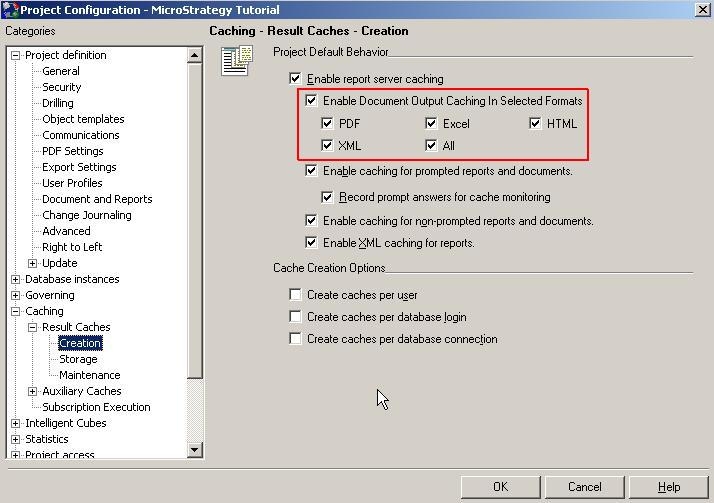
Task: Select the Project definition label
Action: tap(66, 55)
